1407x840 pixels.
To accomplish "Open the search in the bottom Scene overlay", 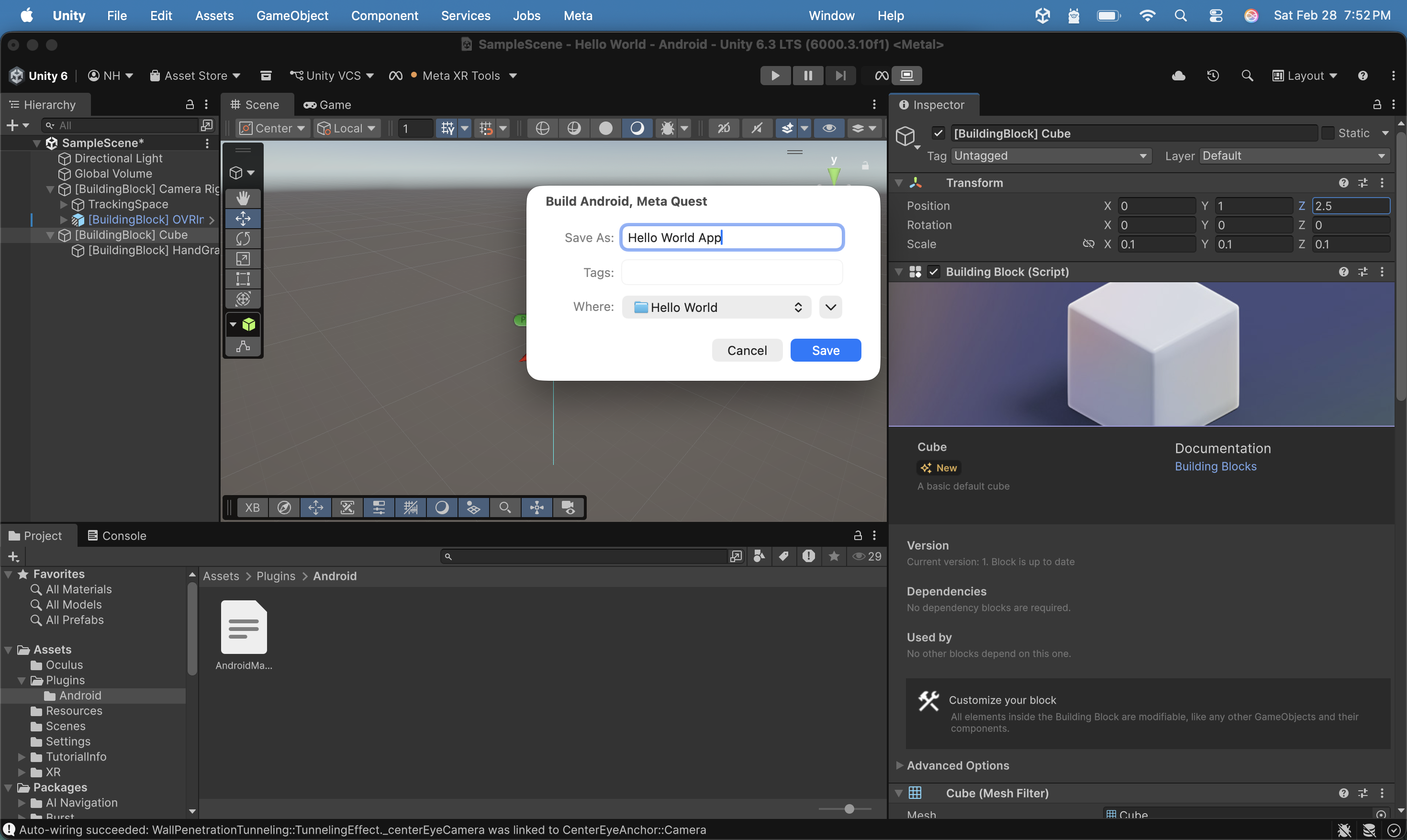I will tap(504, 507).
